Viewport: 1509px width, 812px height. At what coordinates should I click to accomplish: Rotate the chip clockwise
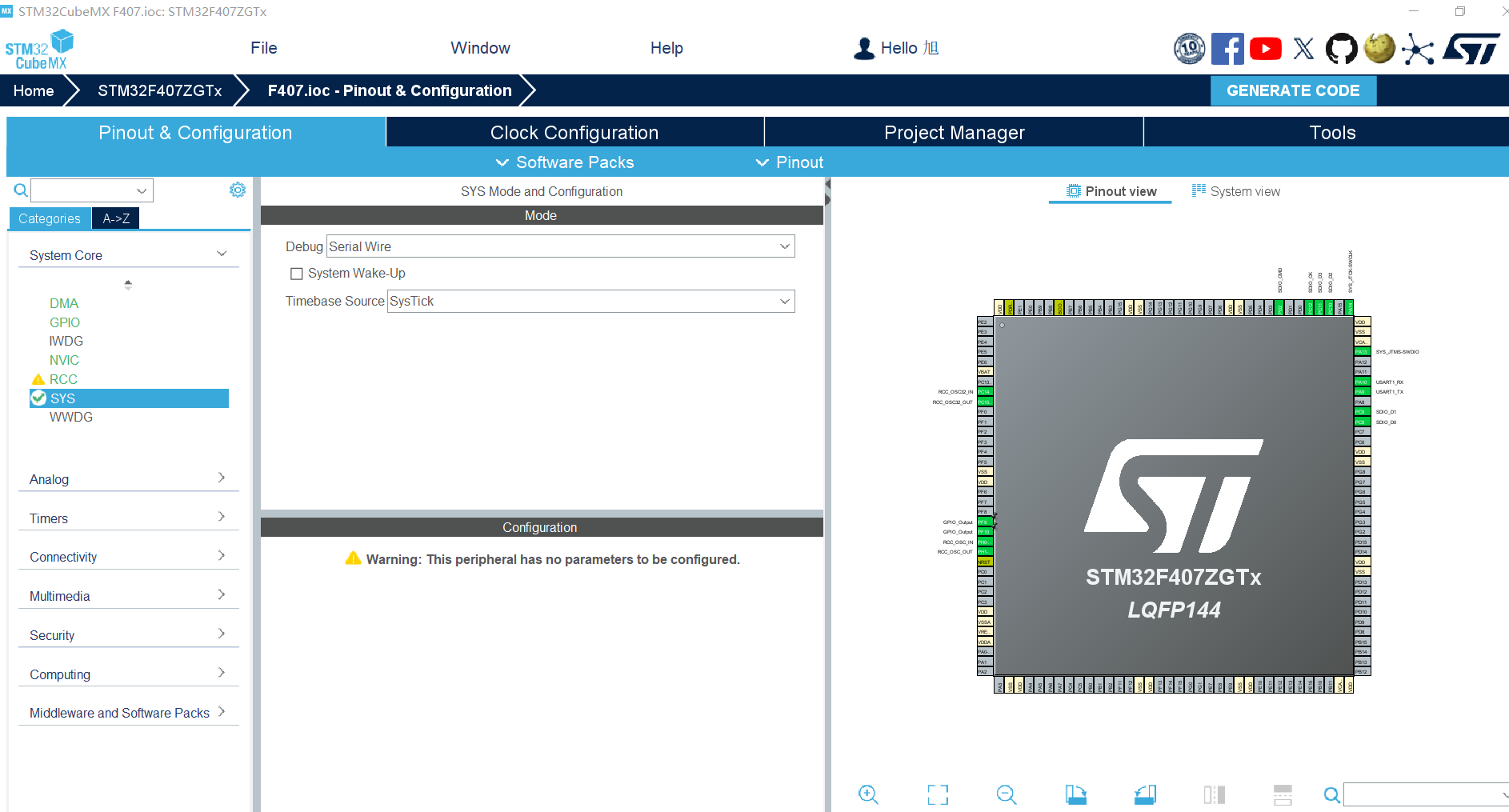click(1075, 794)
